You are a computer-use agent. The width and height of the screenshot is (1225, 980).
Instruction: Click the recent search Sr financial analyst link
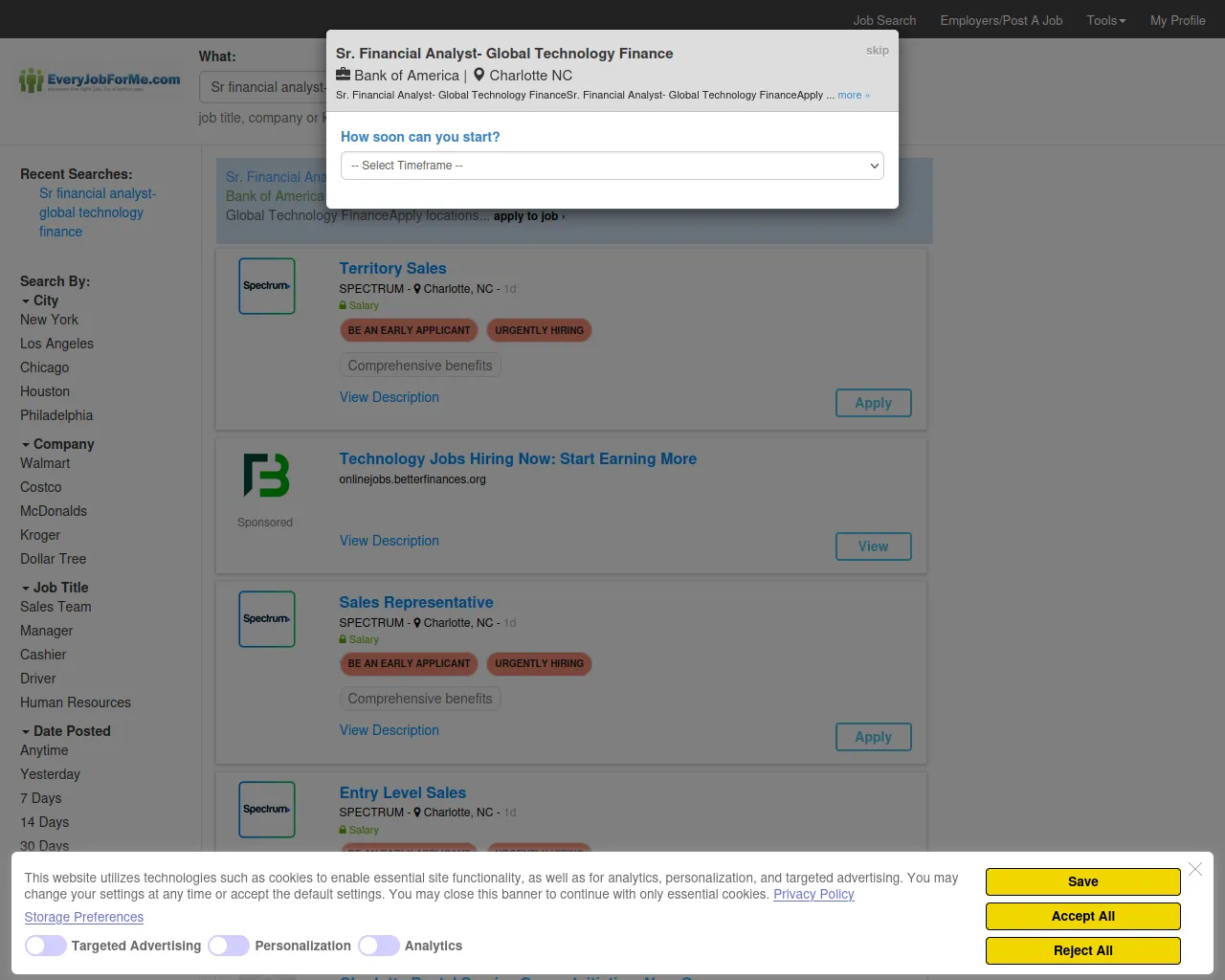[x=97, y=212]
